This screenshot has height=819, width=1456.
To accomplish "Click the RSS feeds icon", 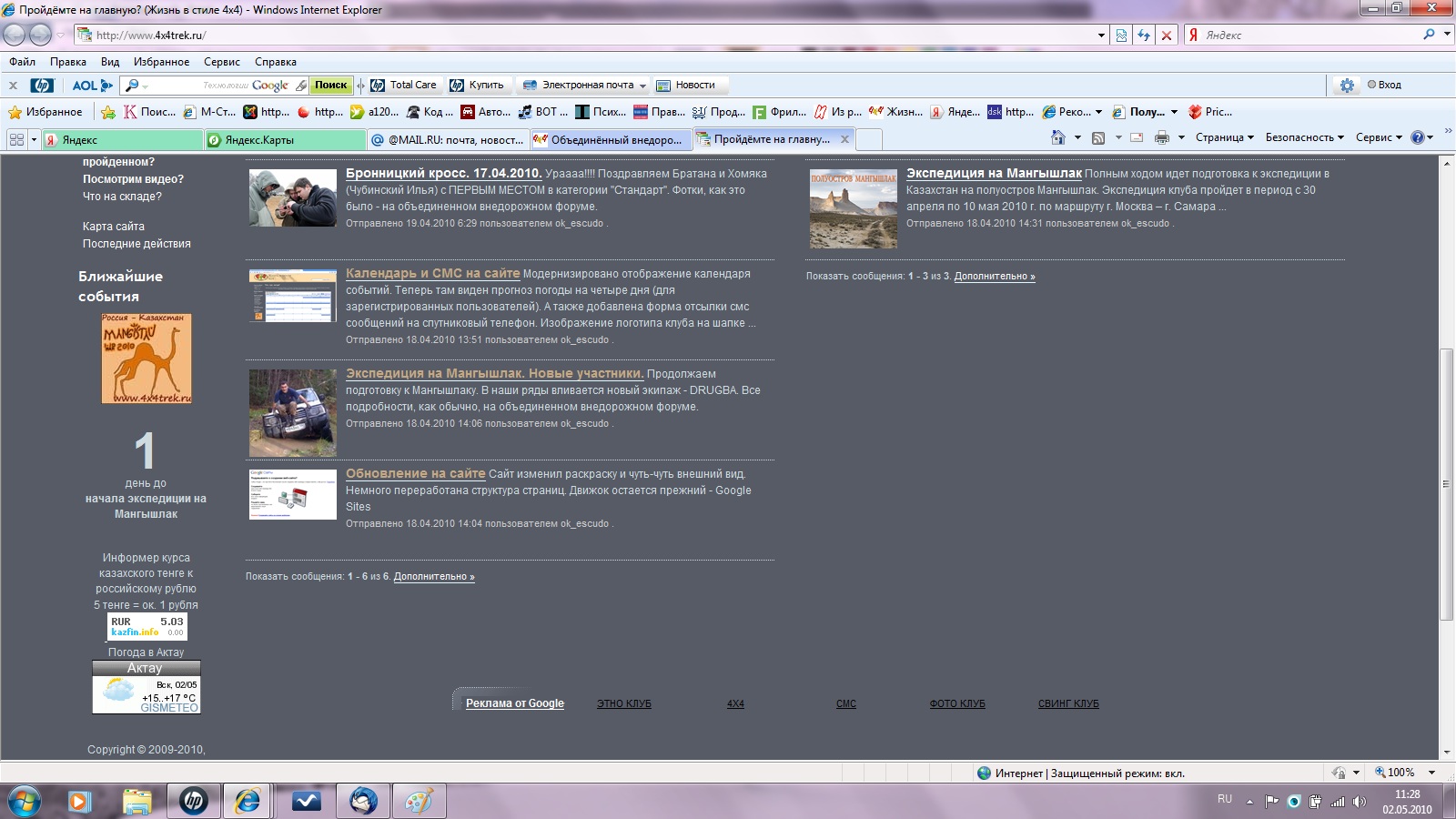I will (x=1098, y=137).
